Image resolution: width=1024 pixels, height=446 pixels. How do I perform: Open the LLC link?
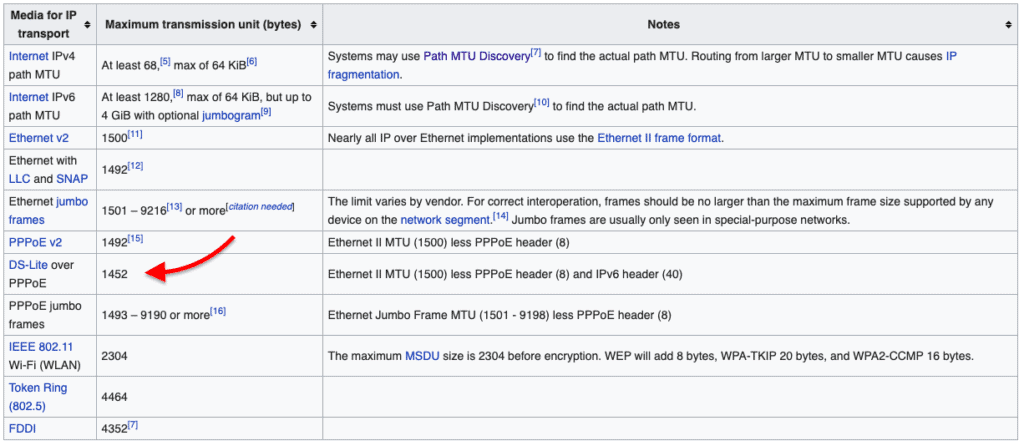coord(19,179)
